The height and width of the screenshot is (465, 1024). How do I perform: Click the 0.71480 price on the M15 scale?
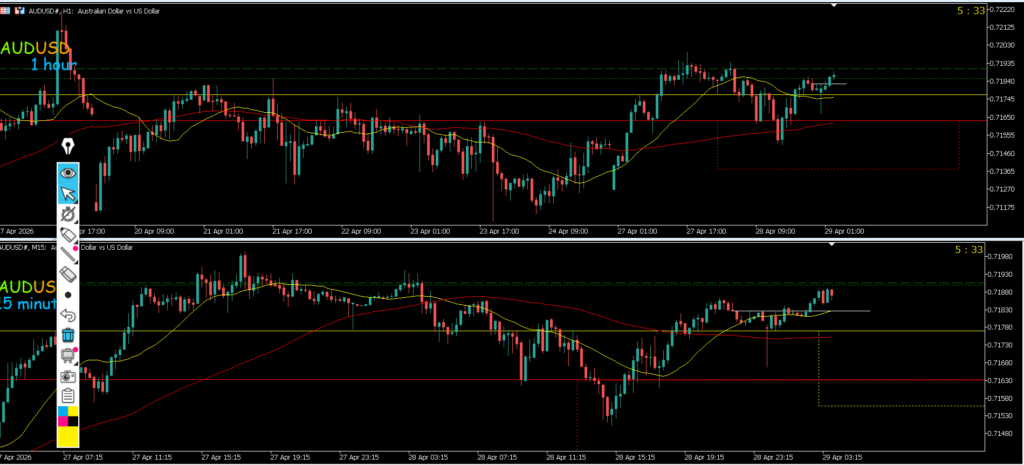click(x=1002, y=433)
